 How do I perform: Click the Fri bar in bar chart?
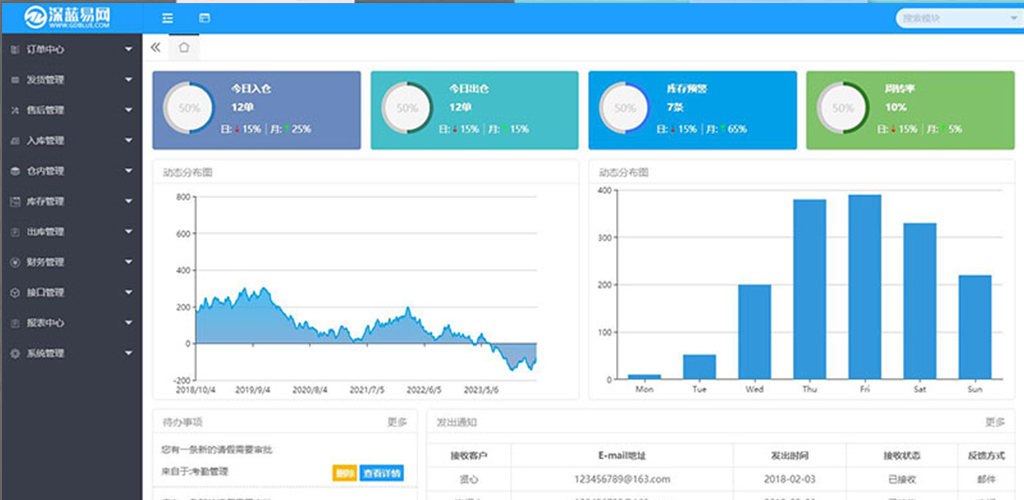(865, 287)
